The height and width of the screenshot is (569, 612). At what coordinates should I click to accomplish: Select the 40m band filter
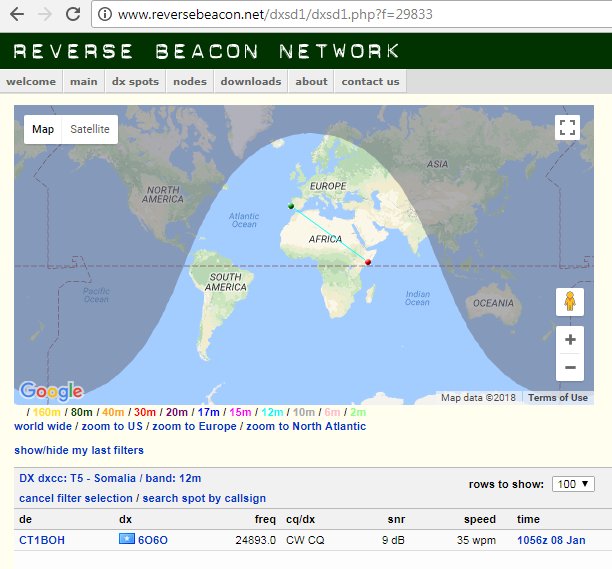point(113,412)
